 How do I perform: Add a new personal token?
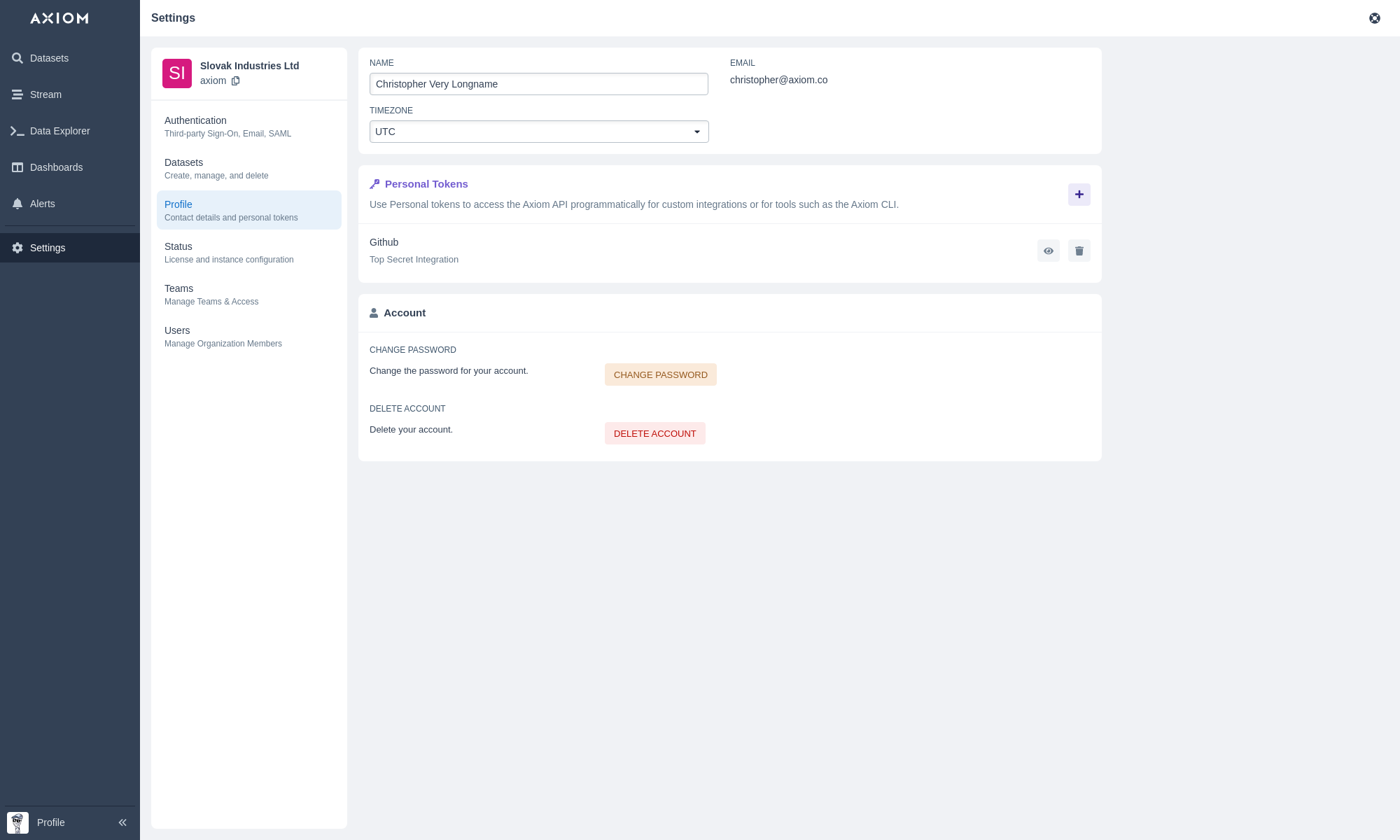click(x=1079, y=195)
